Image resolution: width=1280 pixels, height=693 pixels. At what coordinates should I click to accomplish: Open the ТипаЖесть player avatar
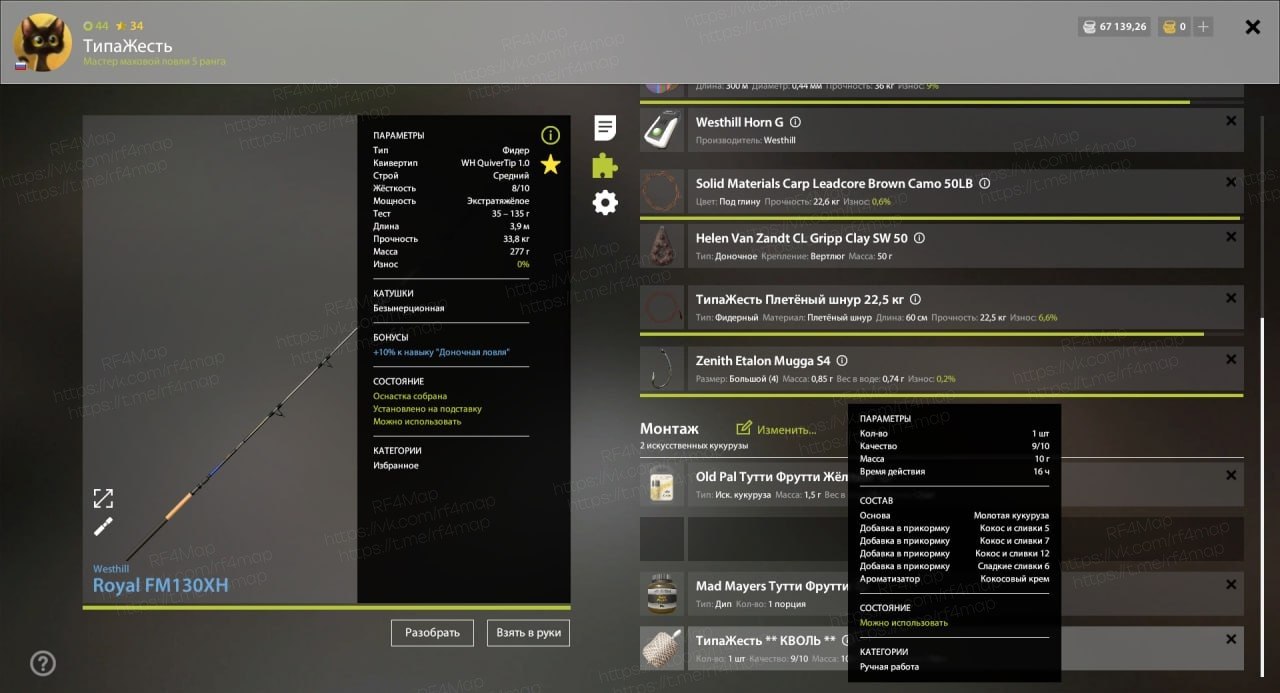point(42,43)
